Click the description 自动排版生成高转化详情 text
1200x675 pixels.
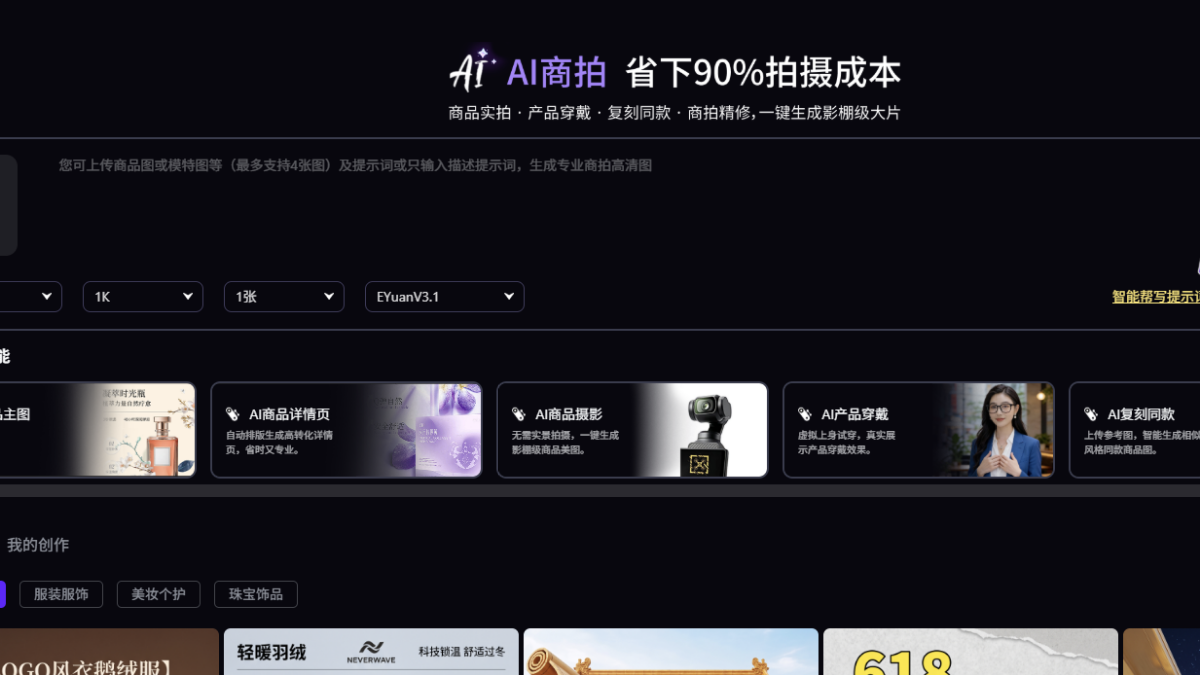[279, 435]
